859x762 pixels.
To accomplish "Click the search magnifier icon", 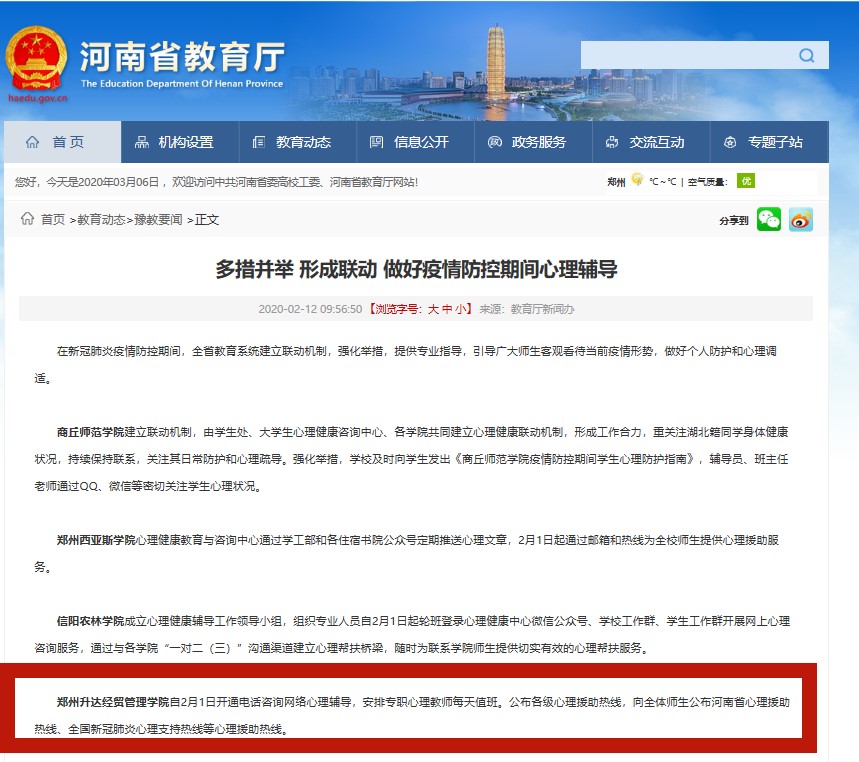I will click(806, 56).
